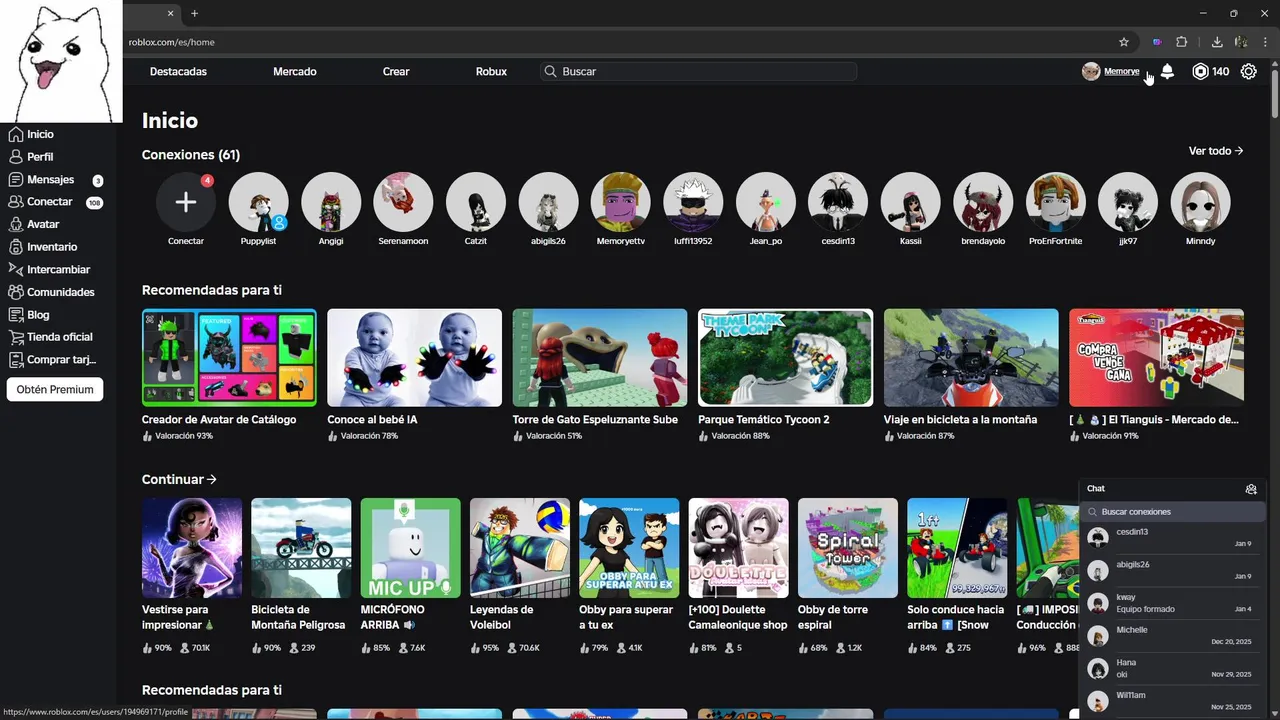
Task: Open the Crear nav tab
Action: [x=396, y=72]
